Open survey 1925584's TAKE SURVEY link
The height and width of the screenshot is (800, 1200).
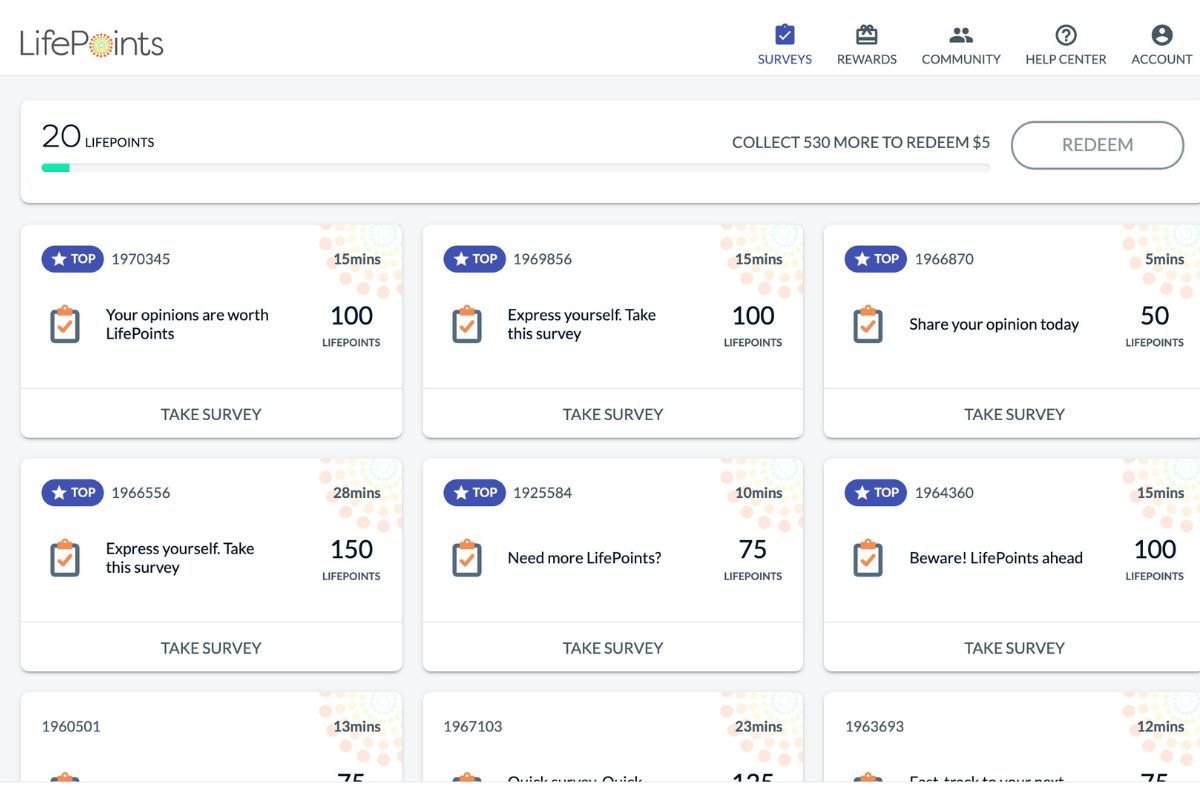(x=613, y=647)
